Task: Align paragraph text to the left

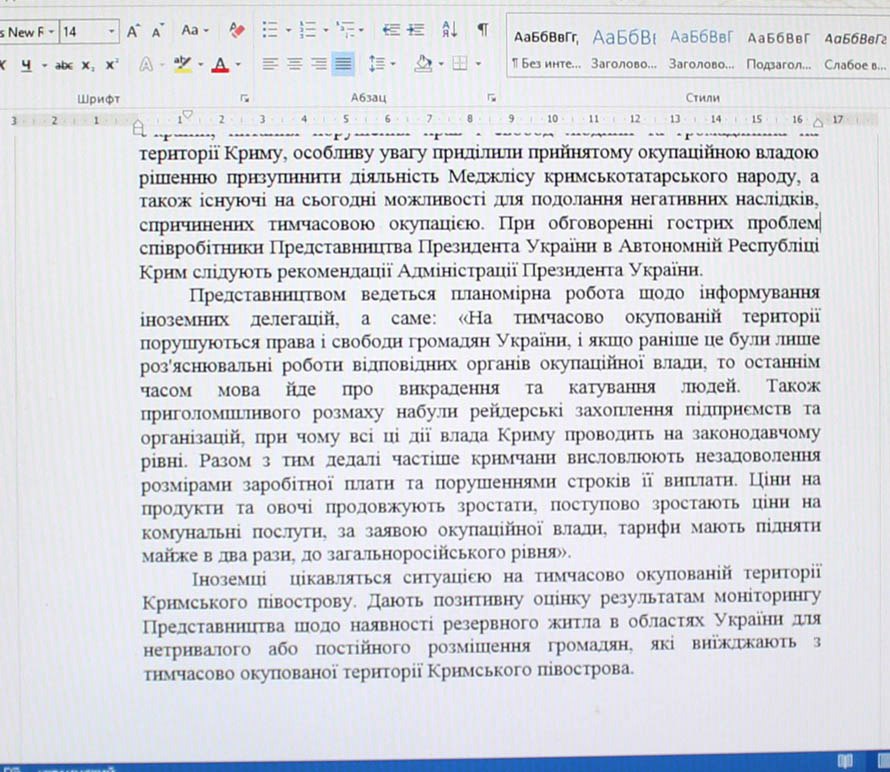Action: (270, 64)
